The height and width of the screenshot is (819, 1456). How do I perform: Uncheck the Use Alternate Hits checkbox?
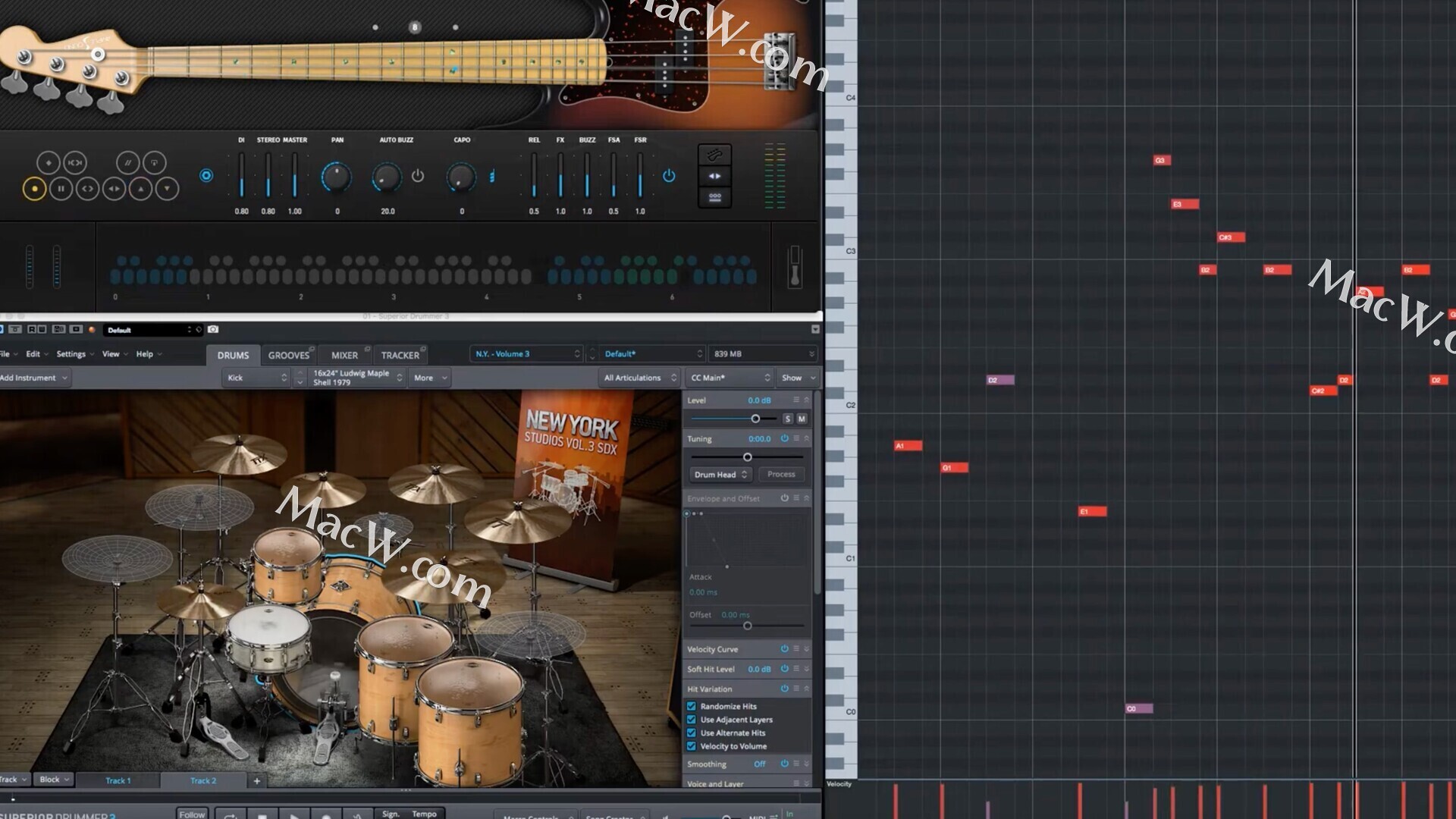pos(692,733)
